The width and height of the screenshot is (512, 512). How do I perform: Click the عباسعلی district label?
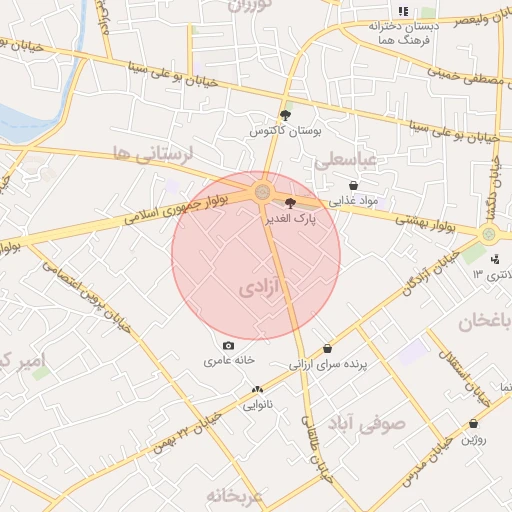(345, 160)
